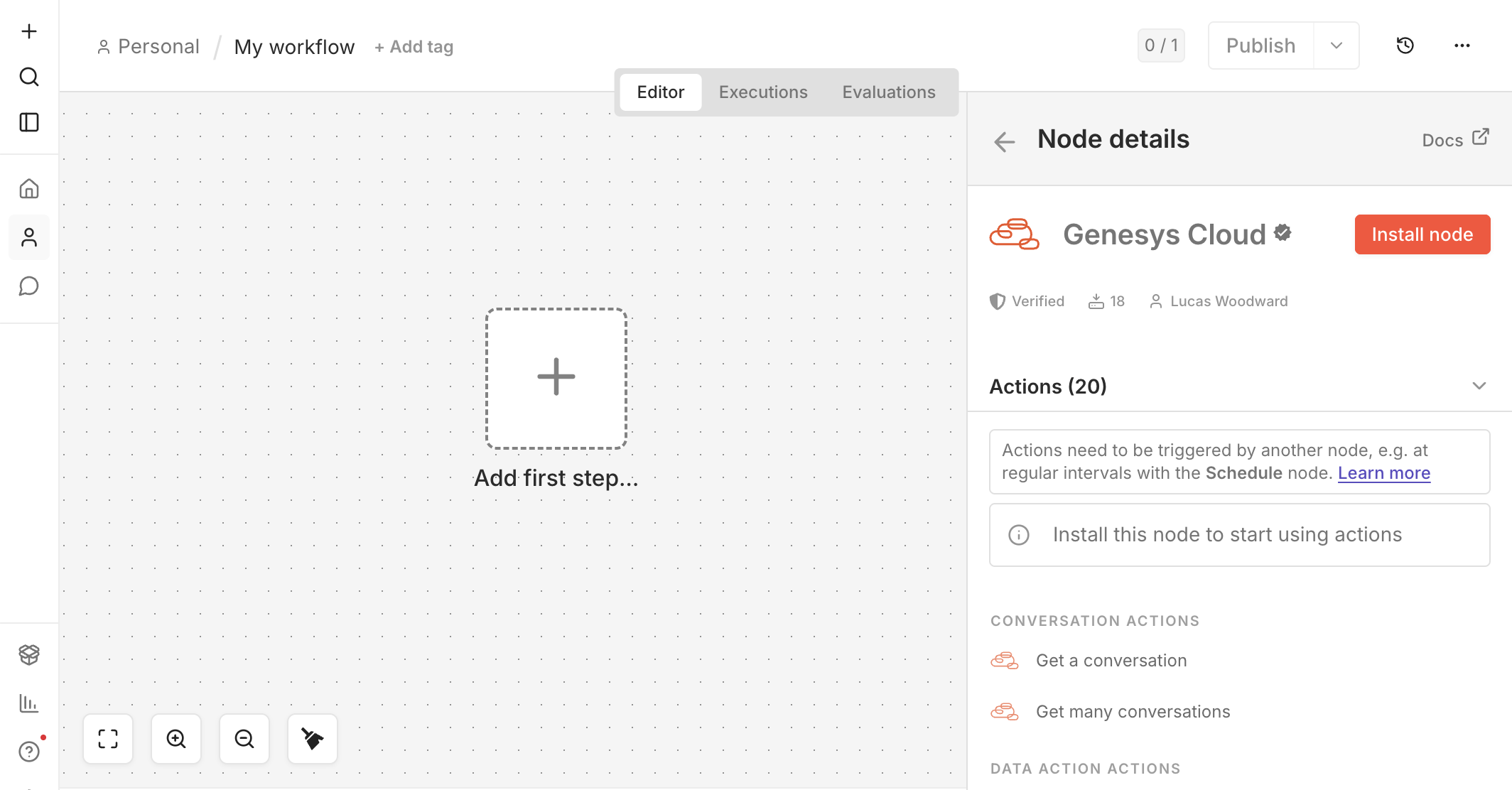
Task: Open the Personal breadcrumb
Action: pyautogui.click(x=148, y=47)
